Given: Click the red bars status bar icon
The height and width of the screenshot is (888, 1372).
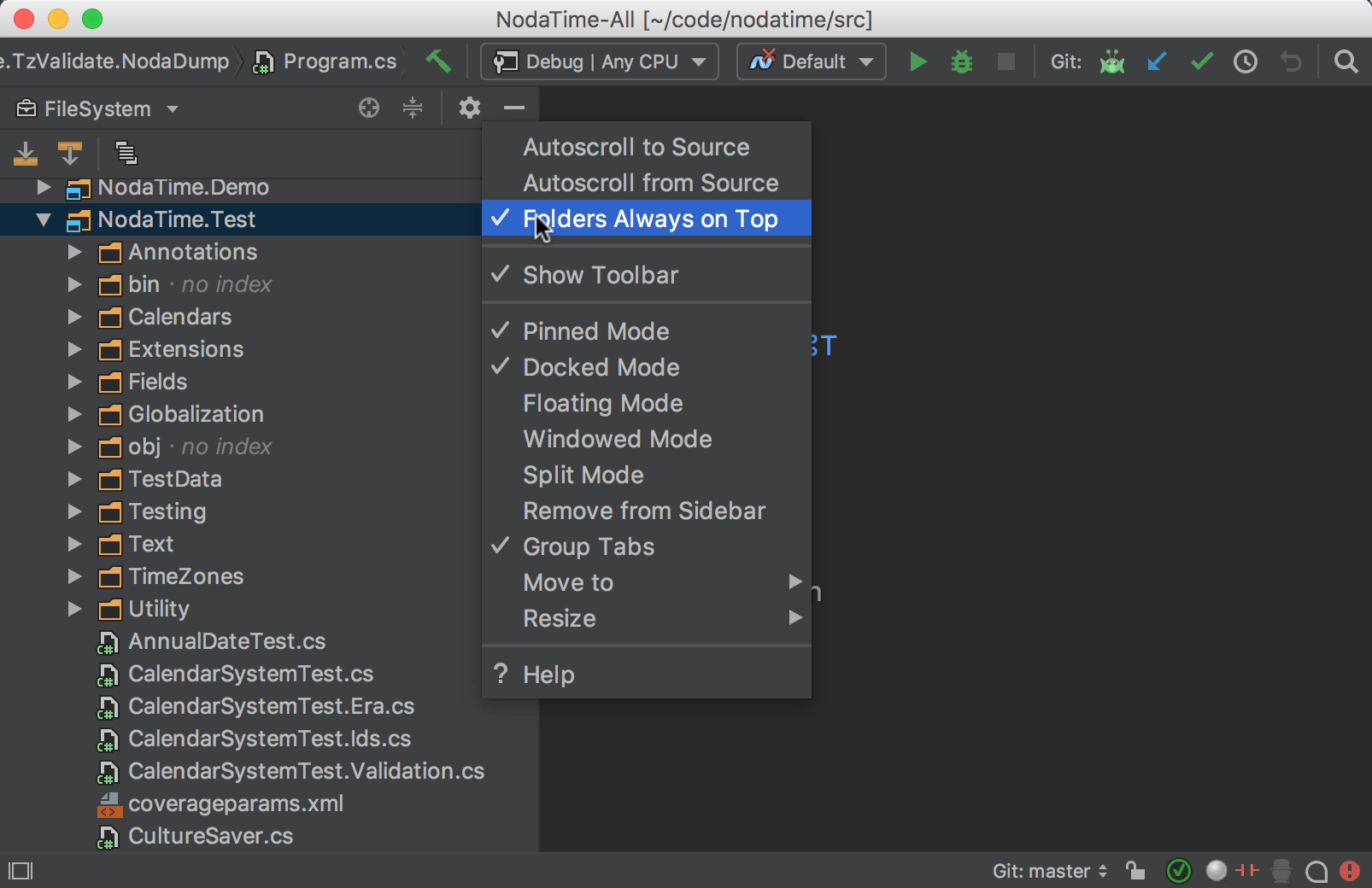Looking at the screenshot, I should [x=1247, y=870].
